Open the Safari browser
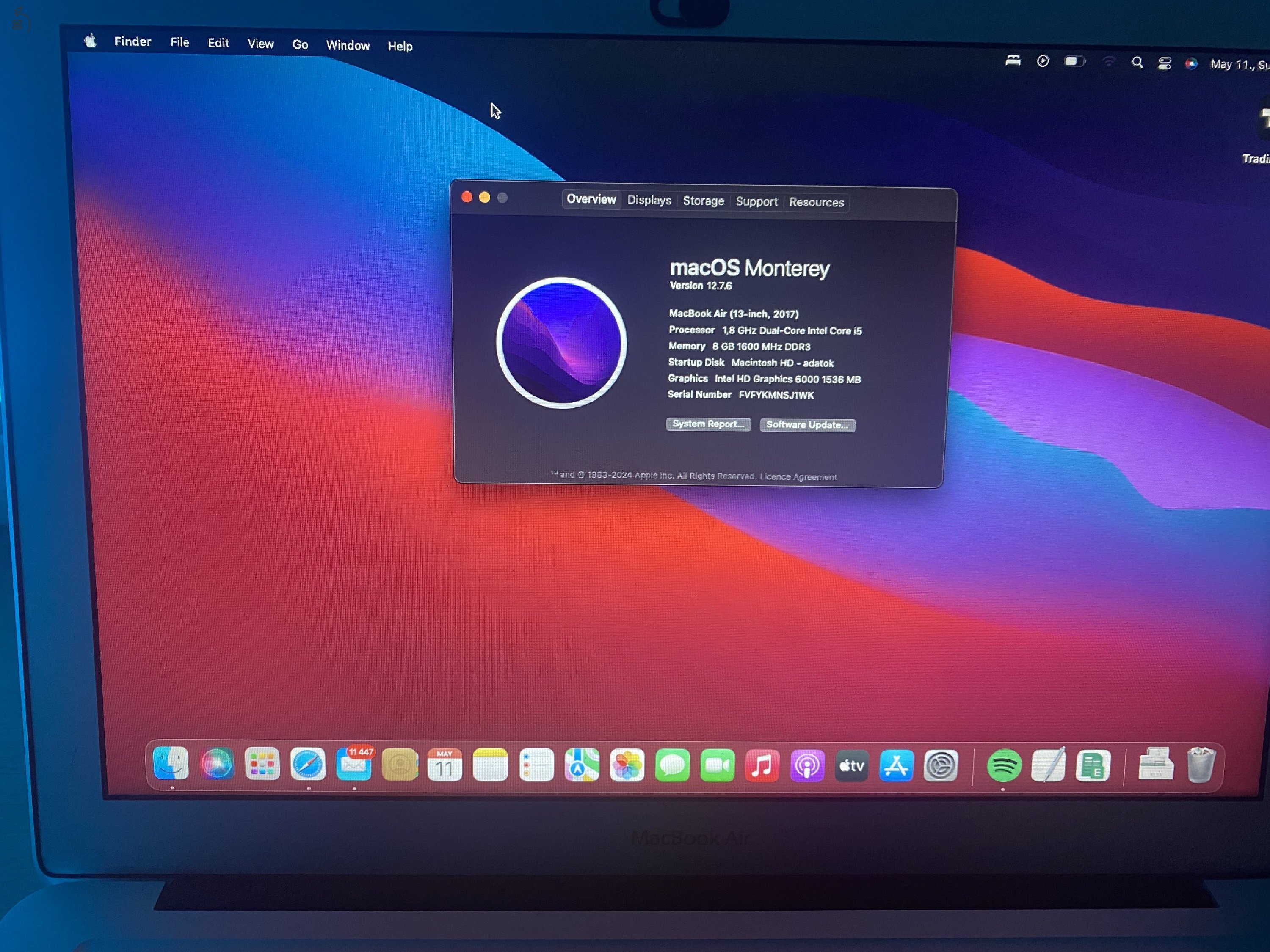This screenshot has width=1270, height=952. [x=308, y=765]
